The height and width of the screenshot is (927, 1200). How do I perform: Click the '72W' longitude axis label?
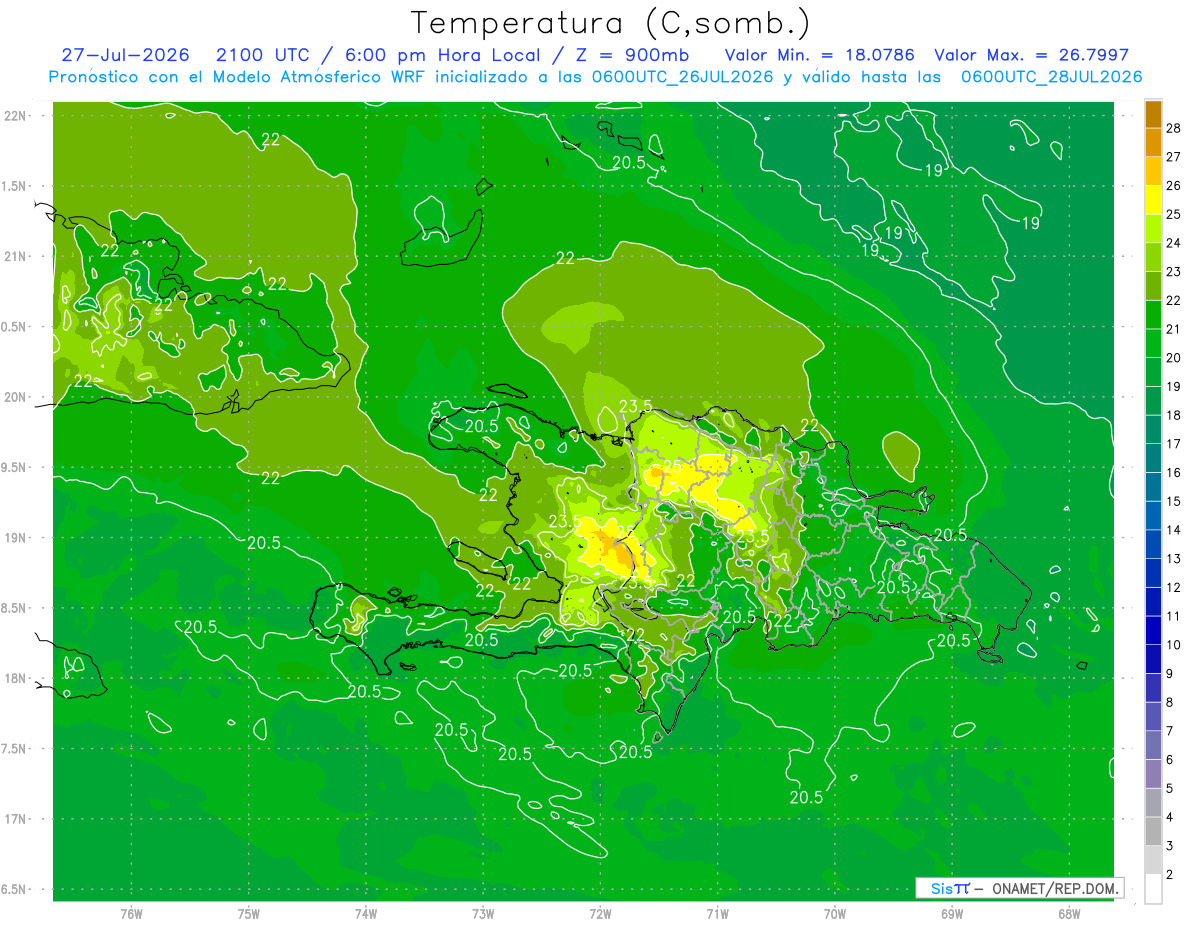click(600, 913)
